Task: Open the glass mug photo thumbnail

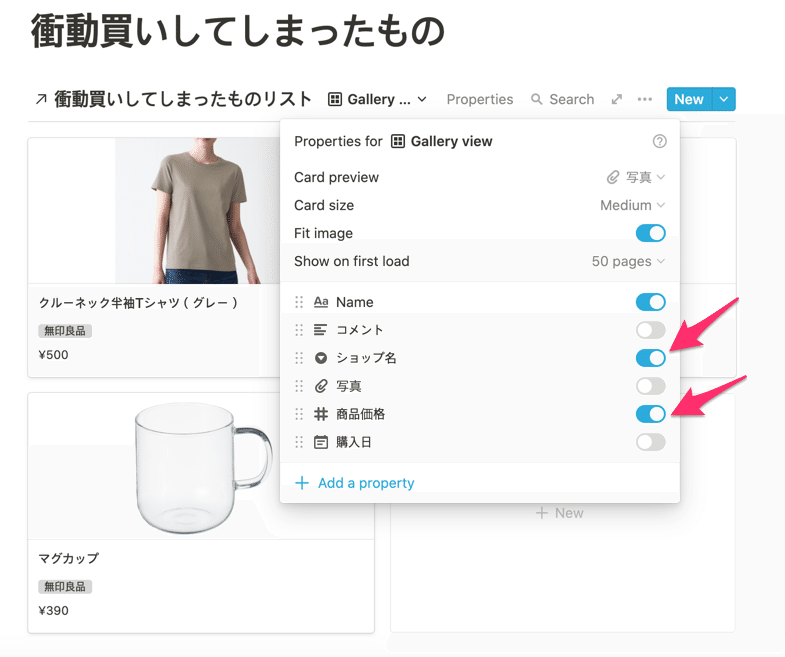Action: tap(201, 466)
